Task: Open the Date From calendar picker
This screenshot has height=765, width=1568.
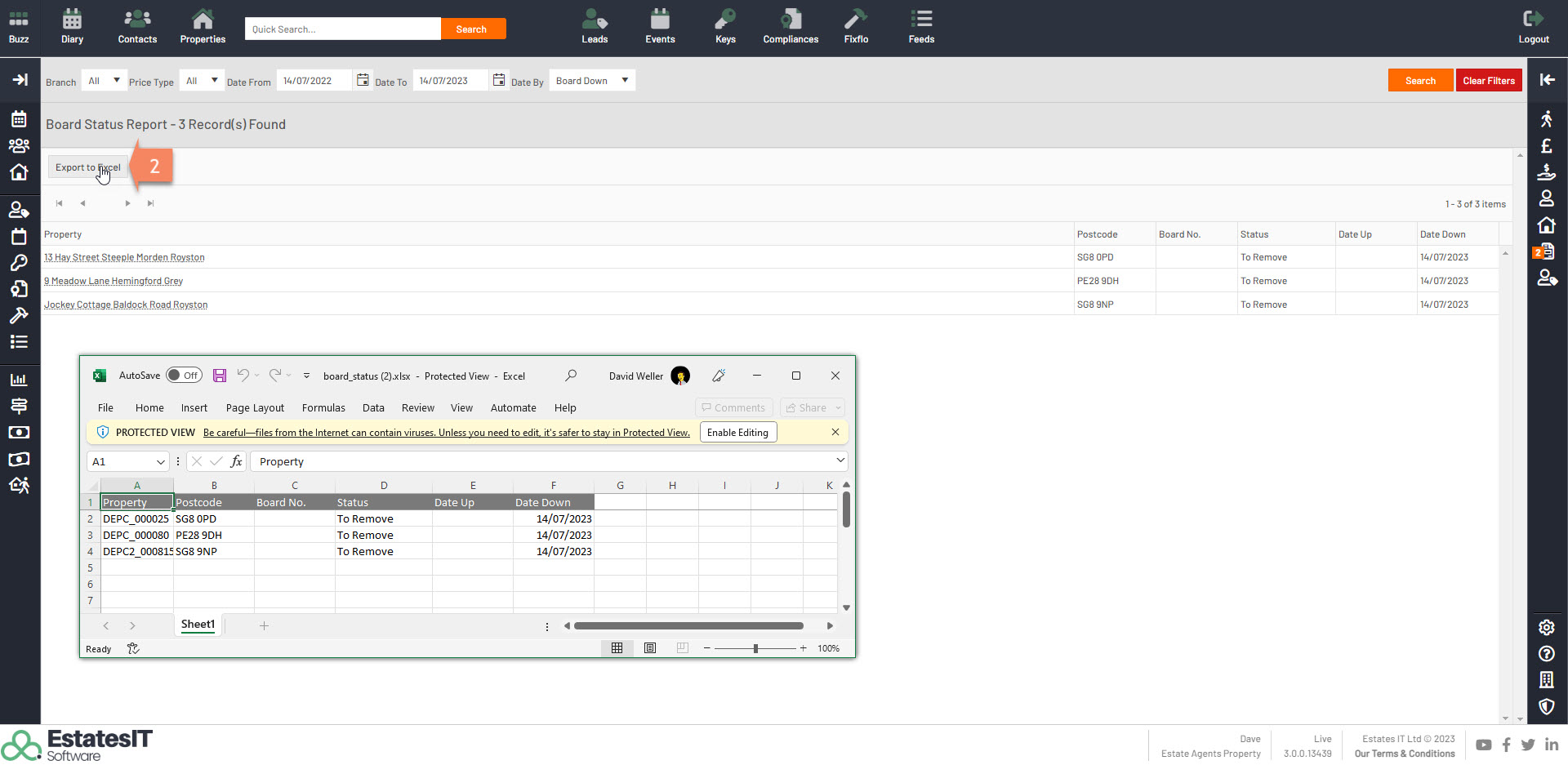Action: (363, 80)
